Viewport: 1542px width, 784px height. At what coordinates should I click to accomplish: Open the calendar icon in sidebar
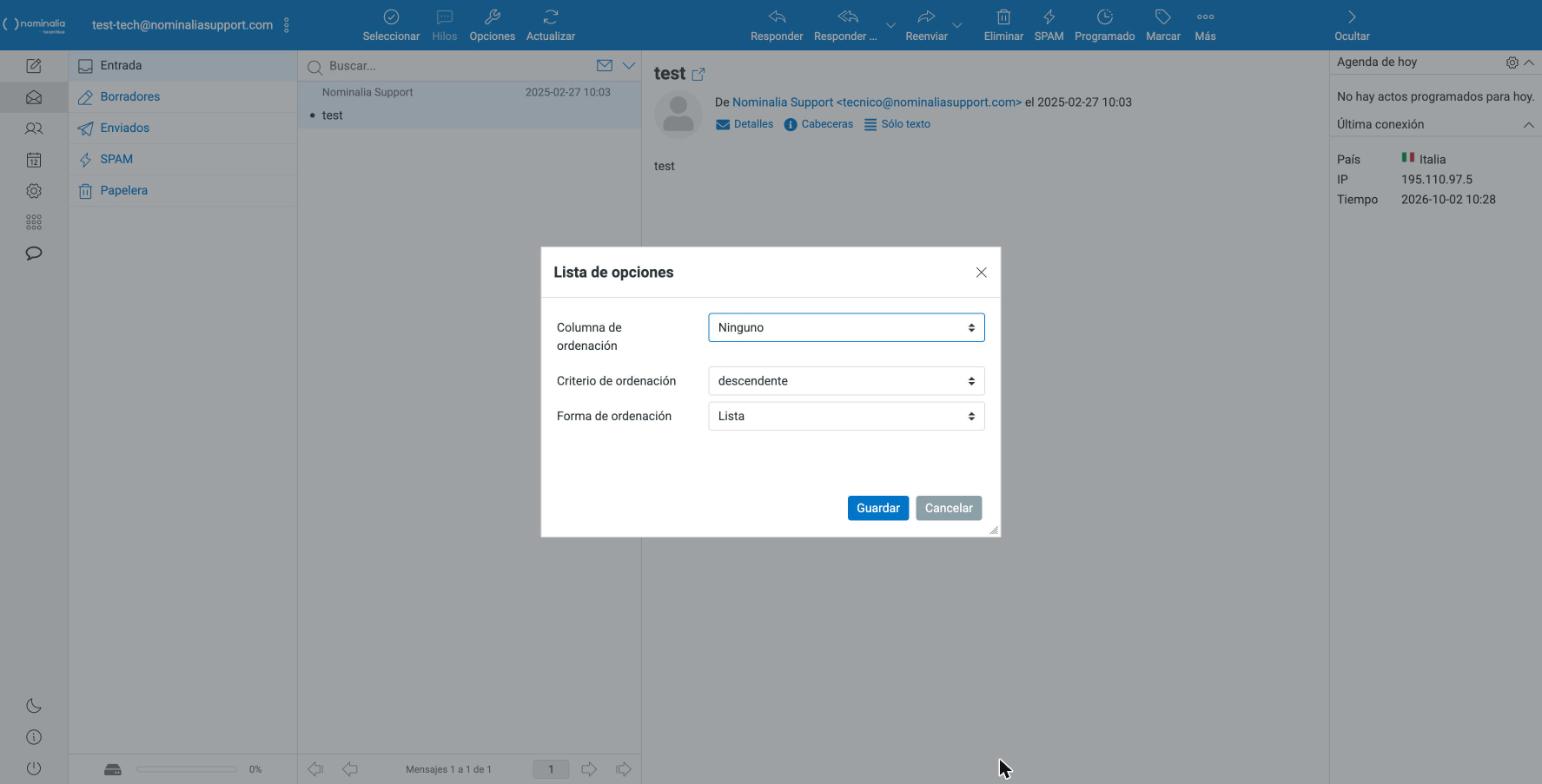click(x=33, y=159)
